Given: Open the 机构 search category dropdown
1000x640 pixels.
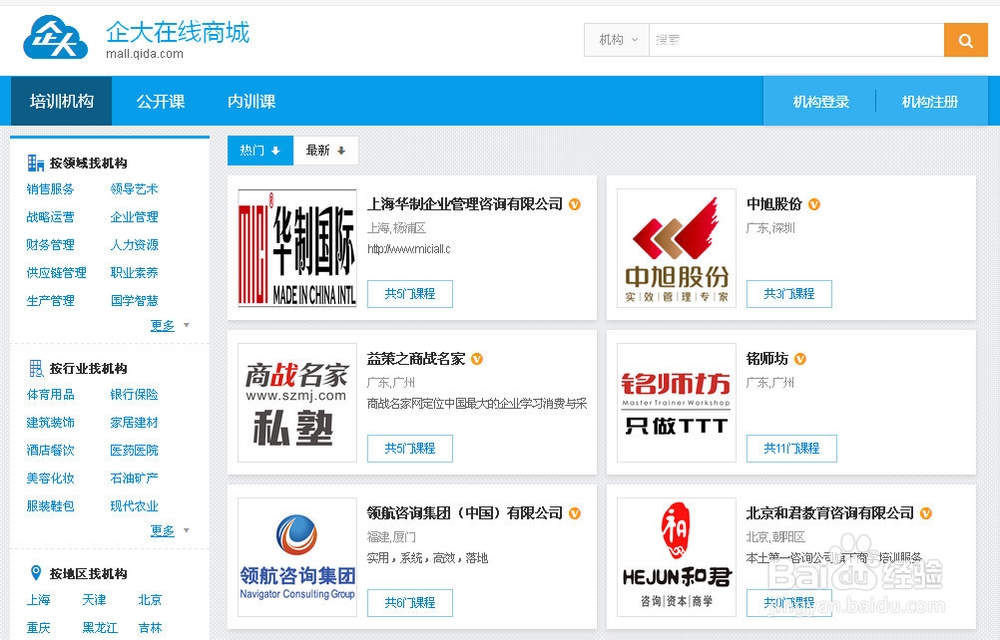Looking at the screenshot, I should click(x=616, y=40).
